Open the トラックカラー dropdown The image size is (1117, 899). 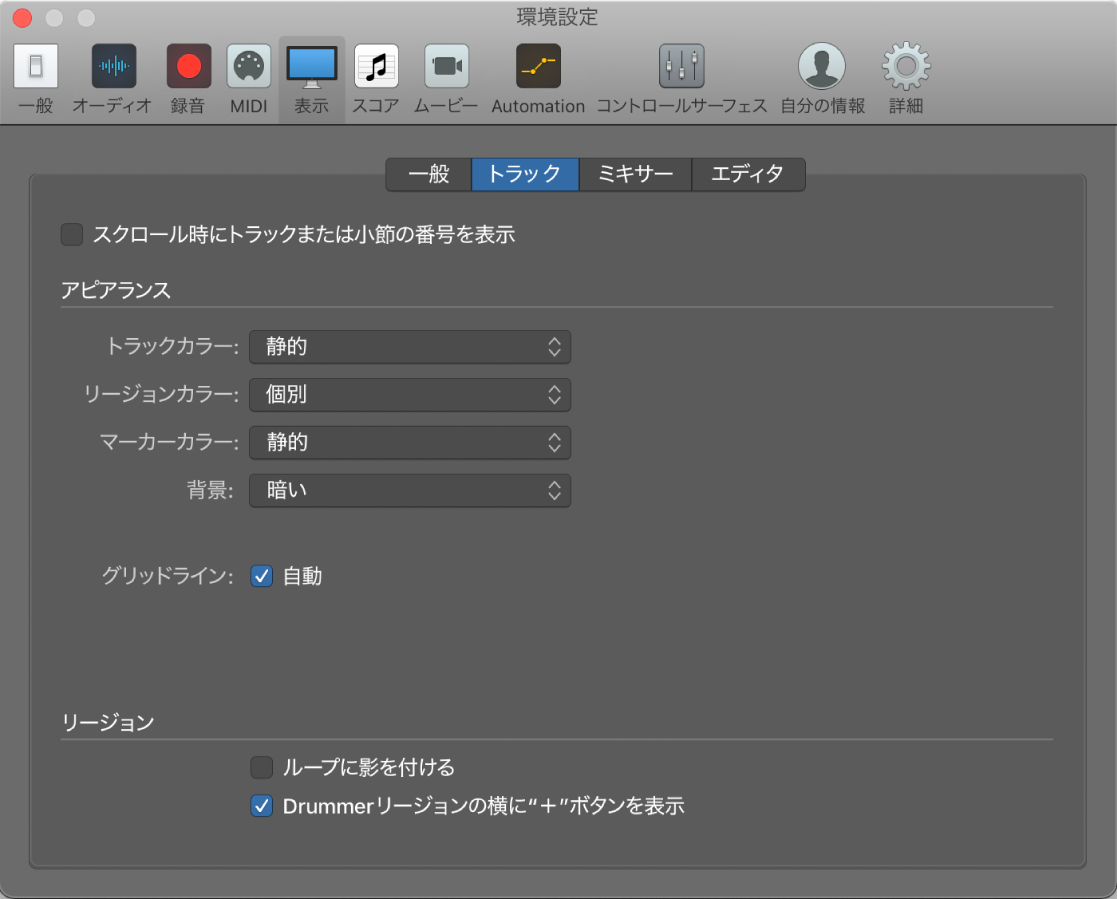410,346
